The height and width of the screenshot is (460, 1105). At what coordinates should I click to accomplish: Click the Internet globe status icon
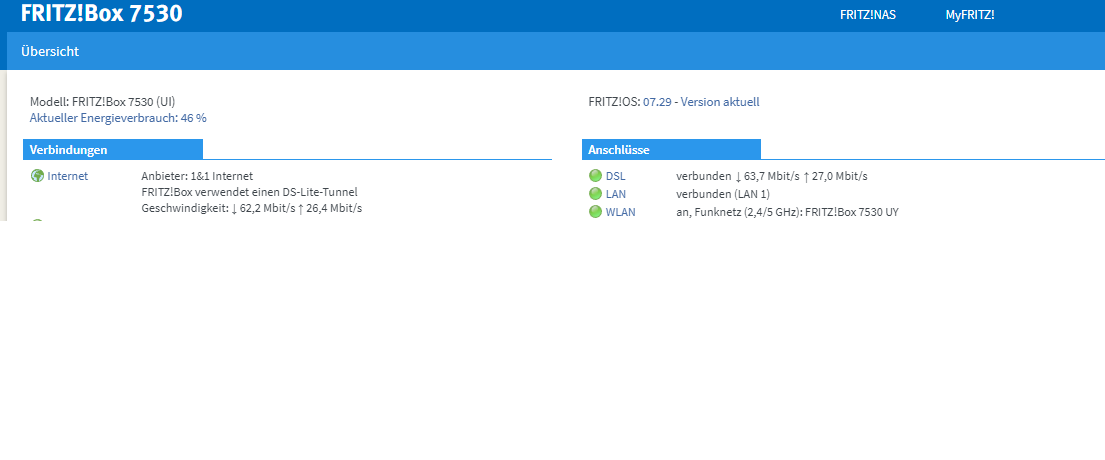pyautogui.click(x=37, y=176)
